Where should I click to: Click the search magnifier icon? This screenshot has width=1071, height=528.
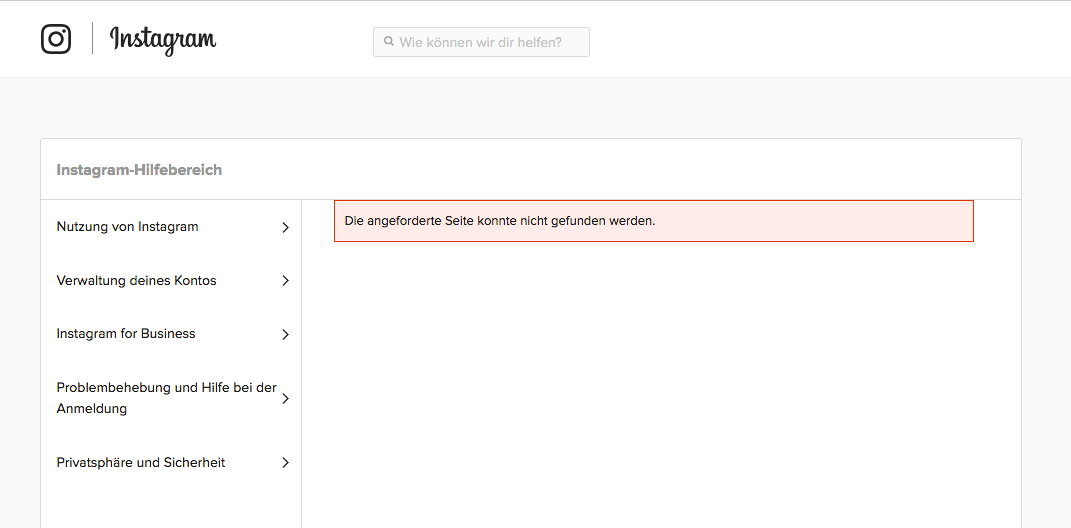(389, 42)
